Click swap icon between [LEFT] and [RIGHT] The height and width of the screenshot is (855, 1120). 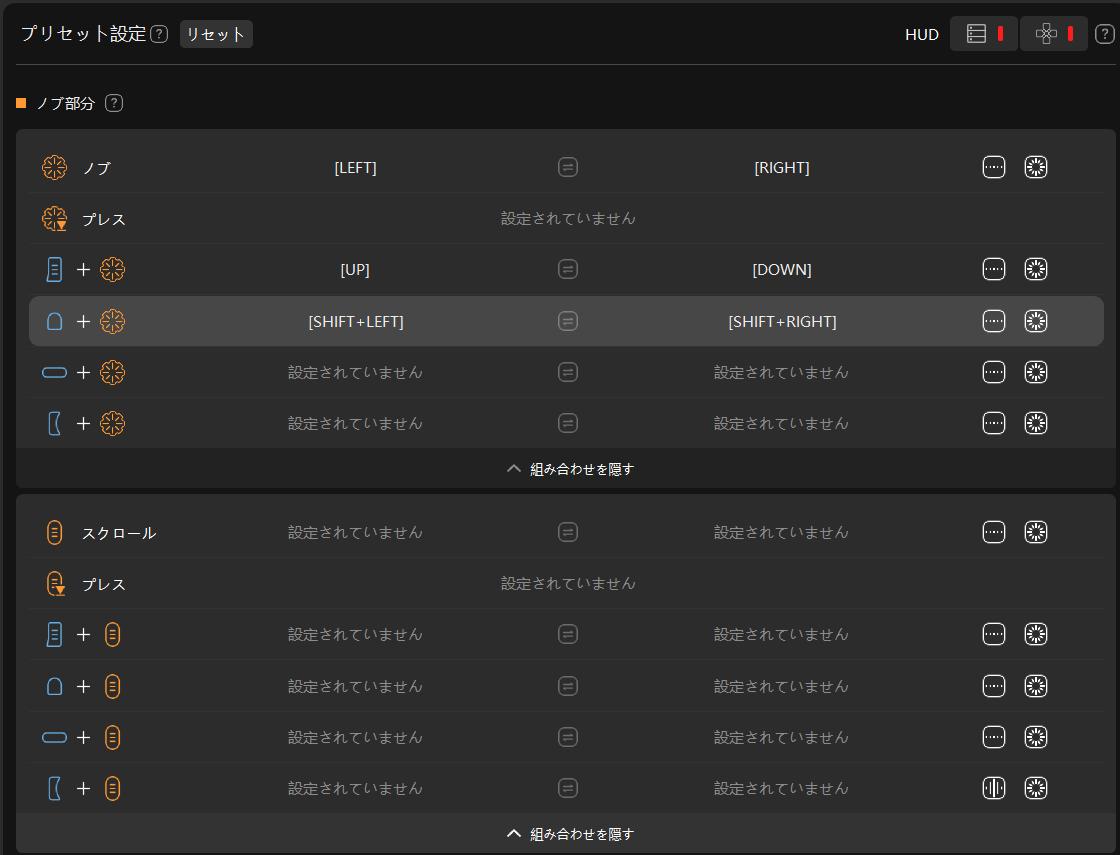568,168
